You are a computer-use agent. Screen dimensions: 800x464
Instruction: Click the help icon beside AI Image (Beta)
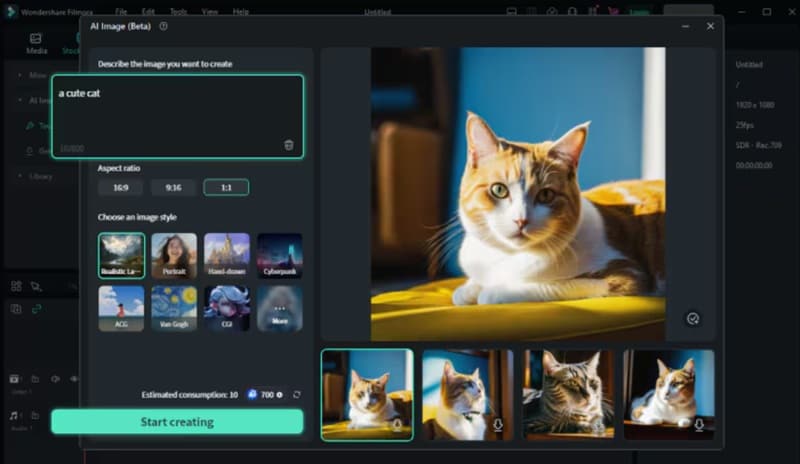click(163, 26)
